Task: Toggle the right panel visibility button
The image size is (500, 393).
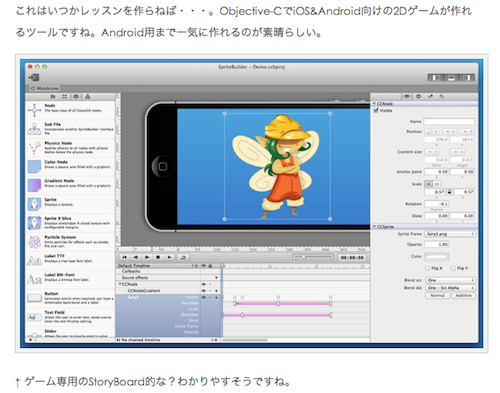Action: 466,78
